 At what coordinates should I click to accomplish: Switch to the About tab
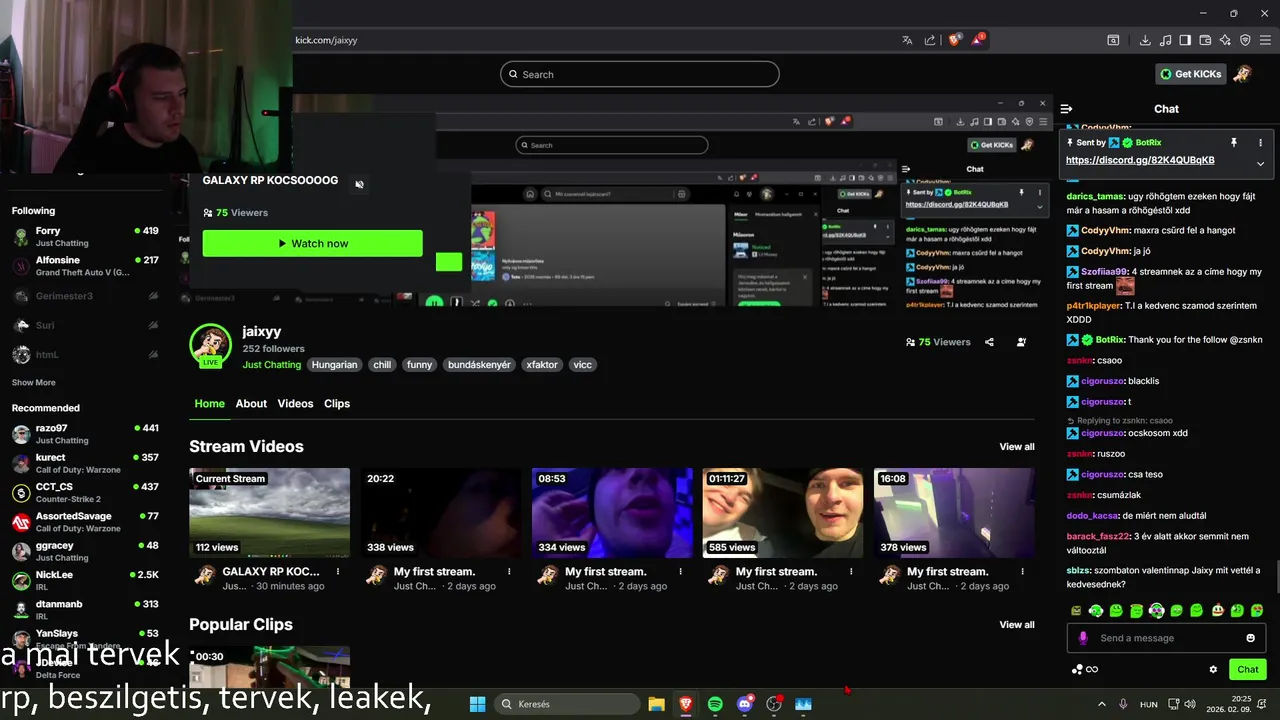coord(251,404)
